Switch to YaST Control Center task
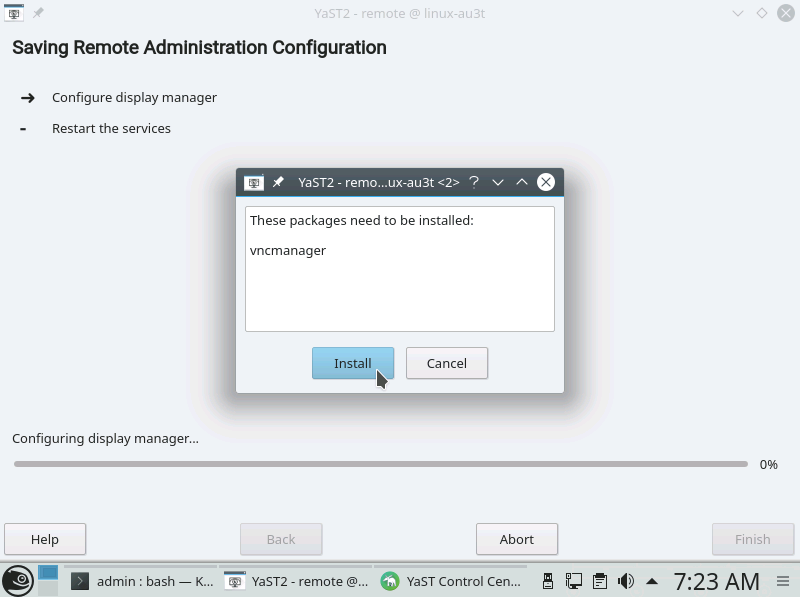800x597 pixels. pyautogui.click(x=451, y=581)
